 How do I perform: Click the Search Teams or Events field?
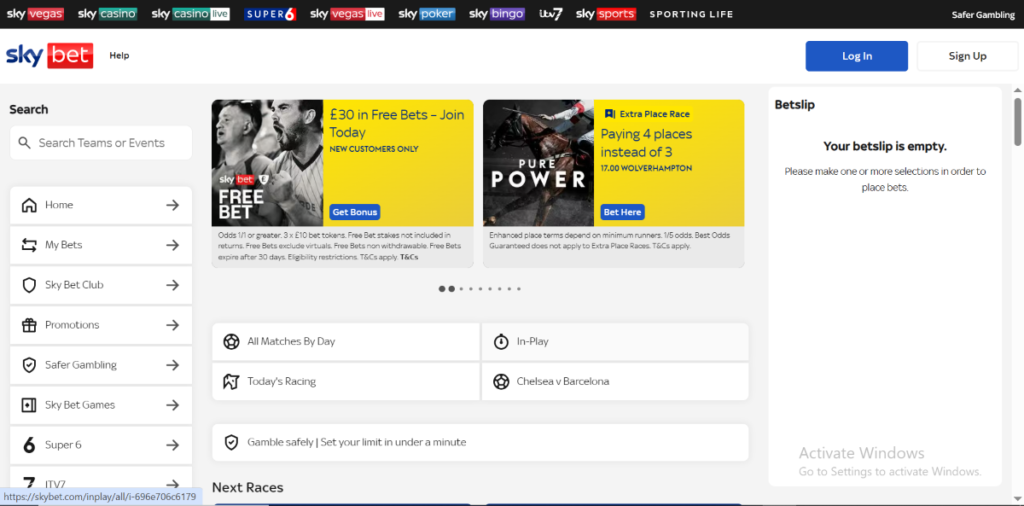pos(101,143)
